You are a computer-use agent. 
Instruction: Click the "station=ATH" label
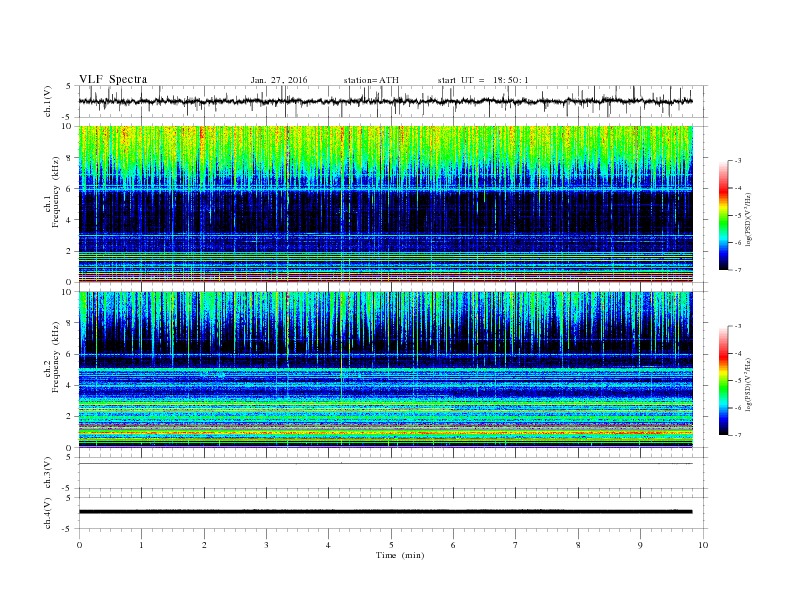(371, 80)
